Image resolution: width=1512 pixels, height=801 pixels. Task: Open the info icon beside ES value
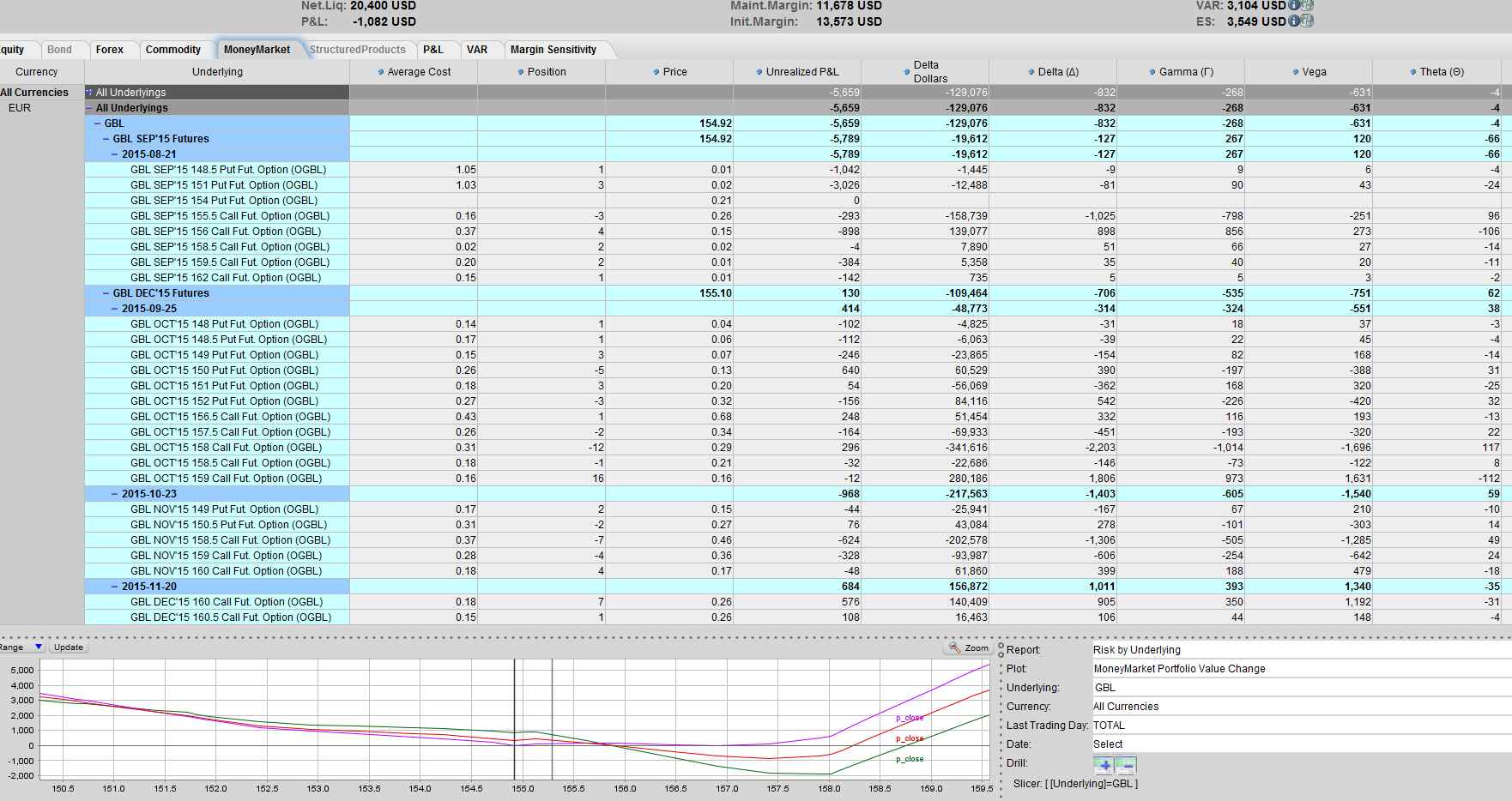(x=1294, y=21)
